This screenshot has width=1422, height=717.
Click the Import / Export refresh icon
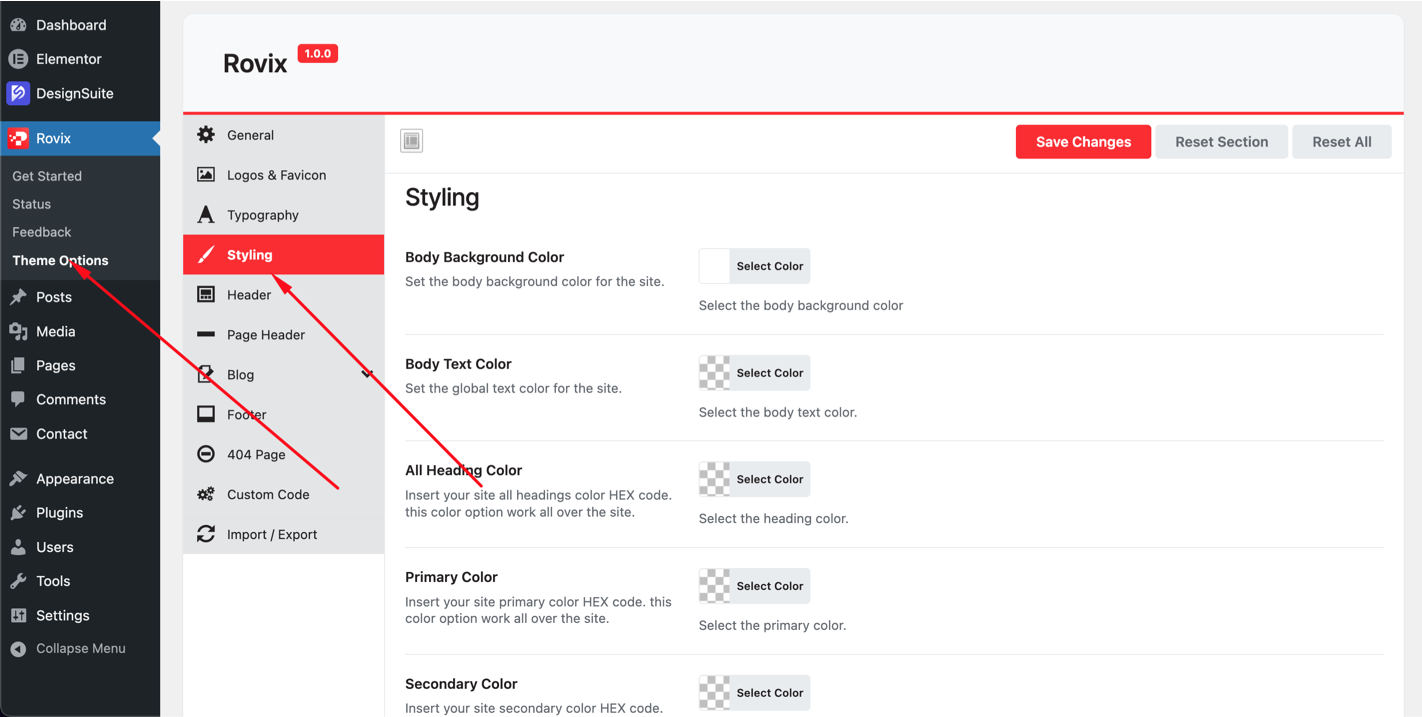(x=206, y=534)
